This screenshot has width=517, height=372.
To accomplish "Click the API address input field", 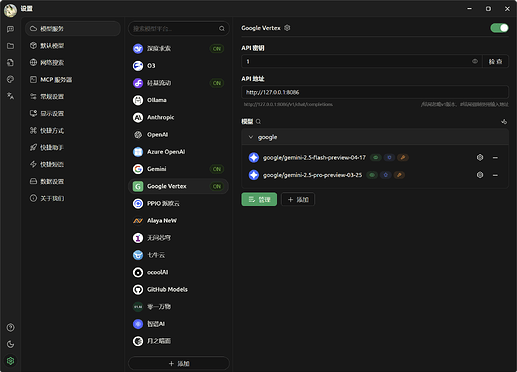I will point(375,92).
